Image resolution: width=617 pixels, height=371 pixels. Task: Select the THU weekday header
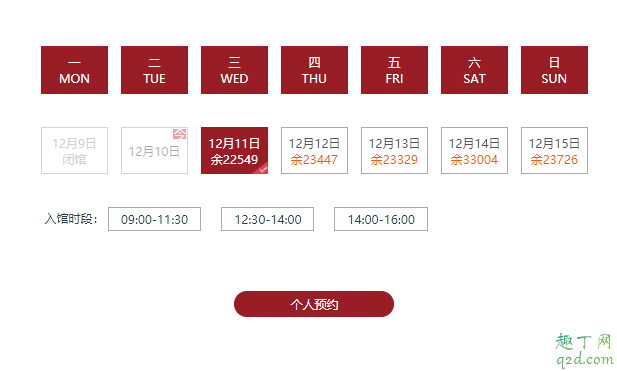(314, 70)
